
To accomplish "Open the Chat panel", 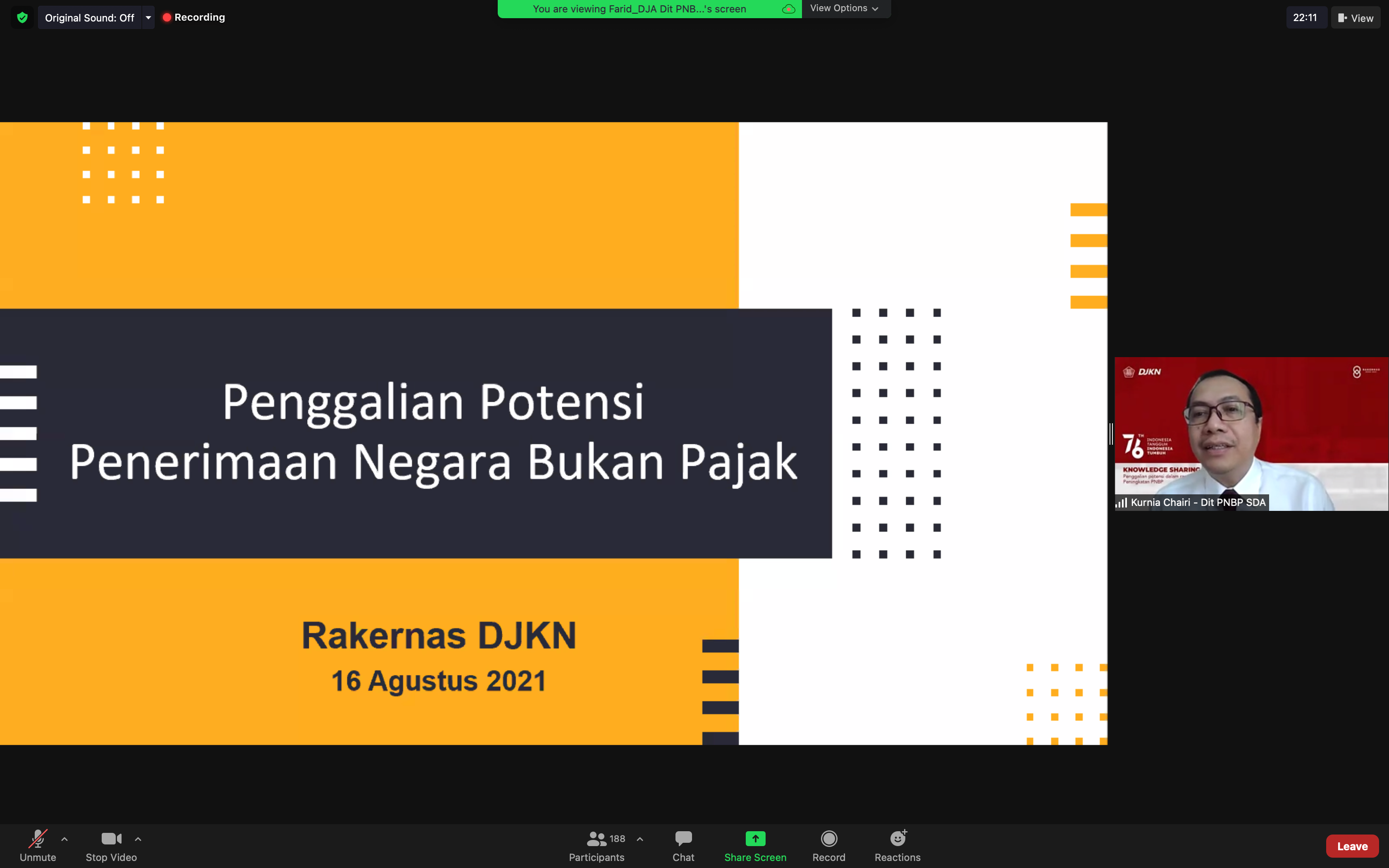I will [x=683, y=845].
